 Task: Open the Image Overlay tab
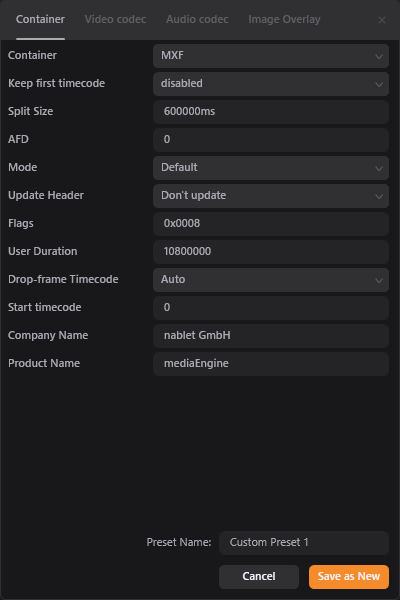pos(284,20)
